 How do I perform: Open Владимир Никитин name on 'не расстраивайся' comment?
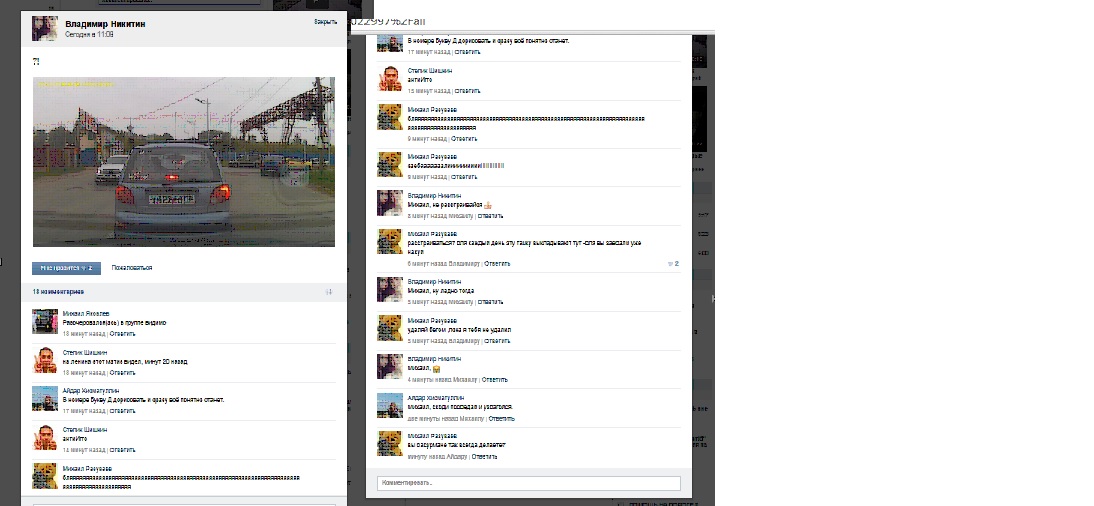pyautogui.click(x=434, y=195)
